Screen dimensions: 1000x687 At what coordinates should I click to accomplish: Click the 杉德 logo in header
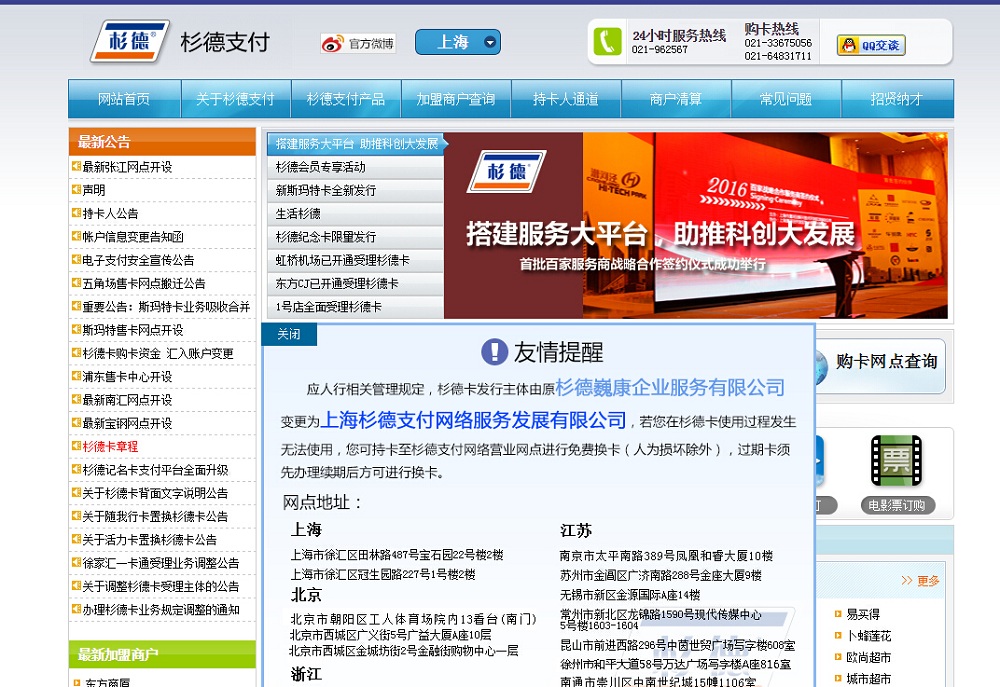[129, 41]
